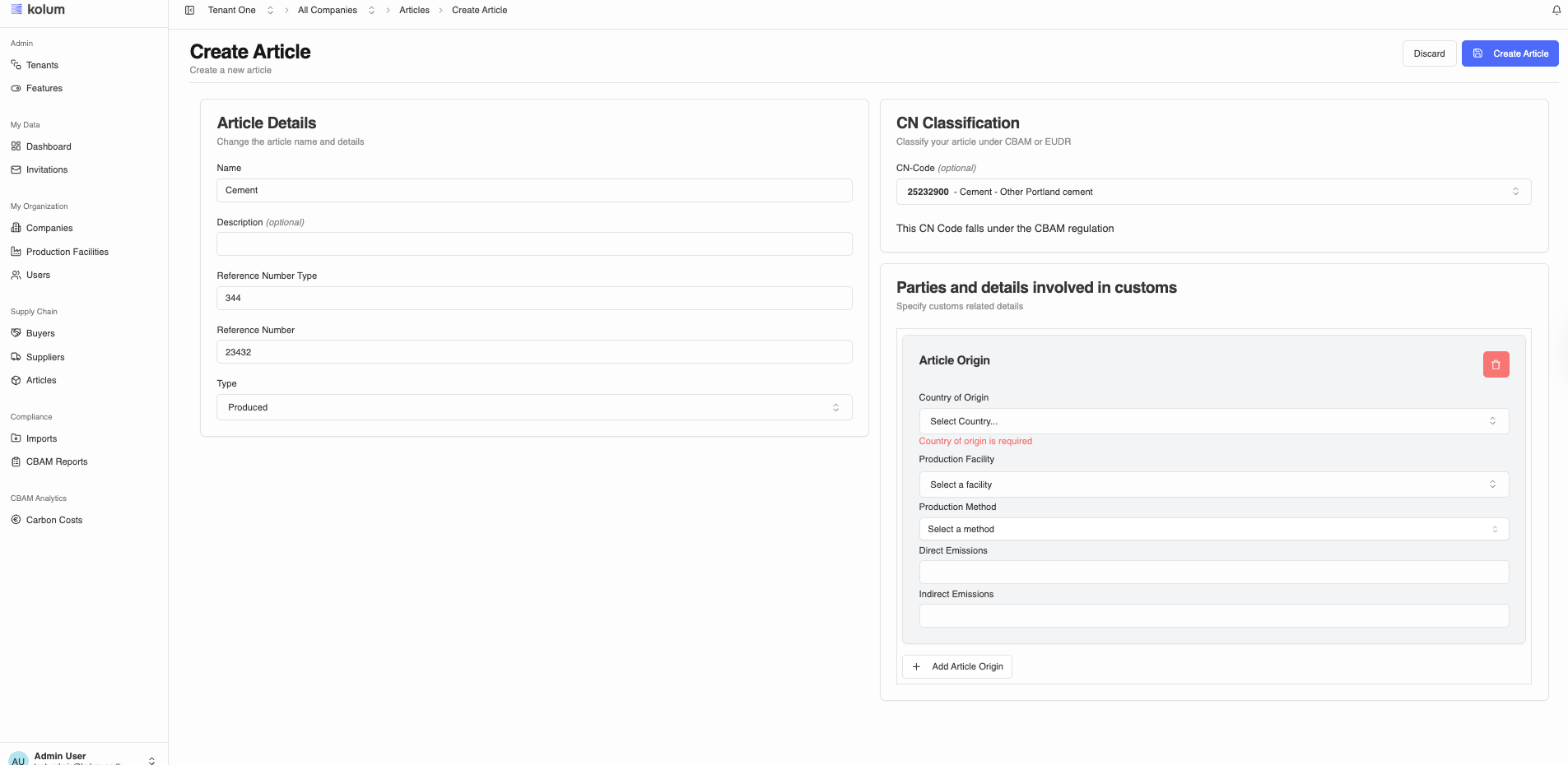Switch tenant via Tenant One selector
This screenshot has height=765, width=1568.
pos(240,10)
